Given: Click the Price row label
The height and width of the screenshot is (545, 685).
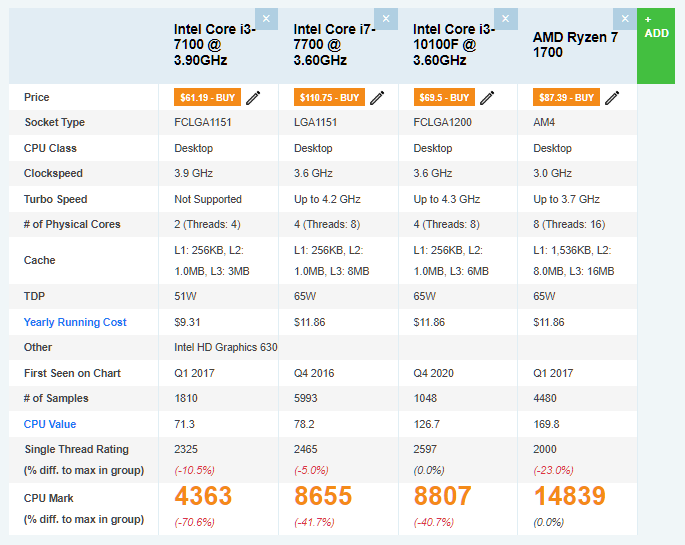Looking at the screenshot, I should pyautogui.click(x=37, y=97).
